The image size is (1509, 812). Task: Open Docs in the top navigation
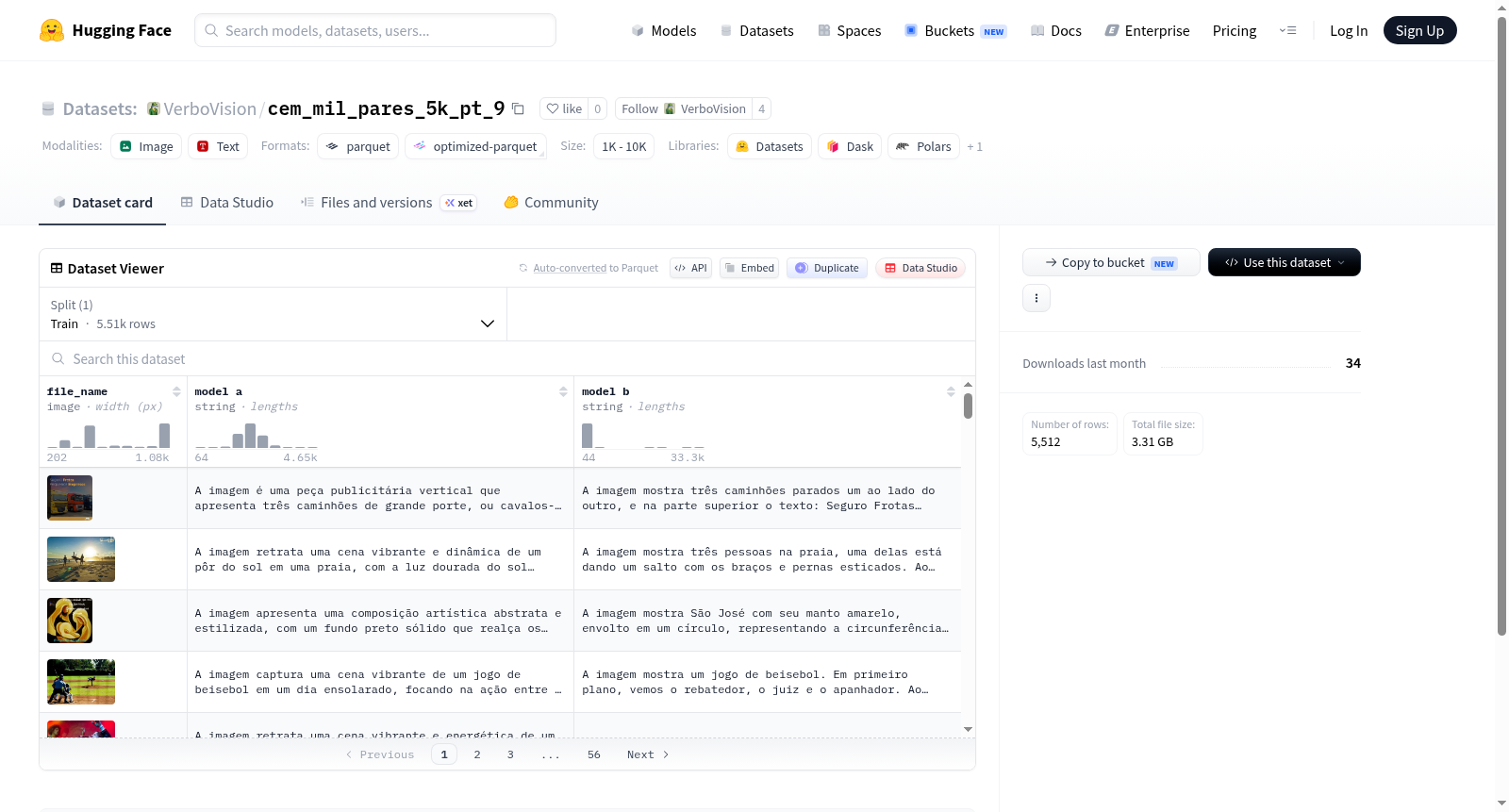pyautogui.click(x=1056, y=30)
